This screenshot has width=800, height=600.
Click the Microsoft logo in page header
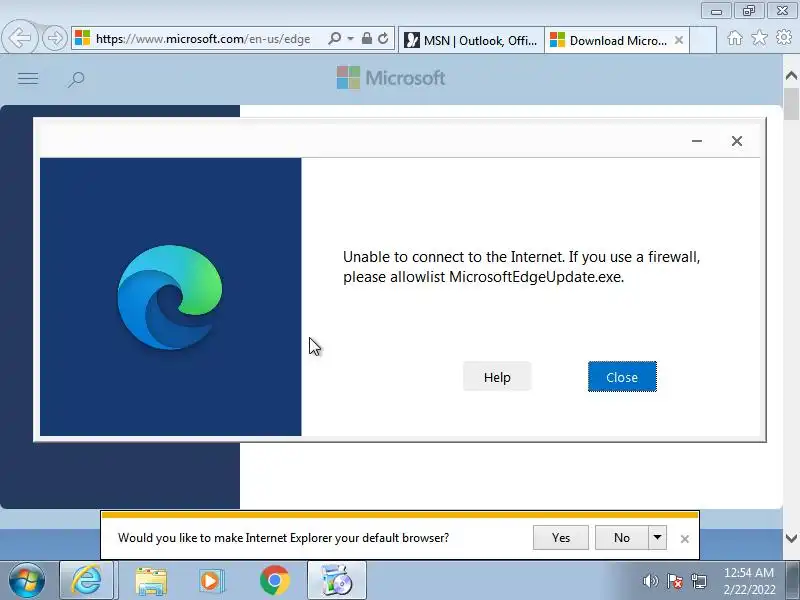[391, 78]
